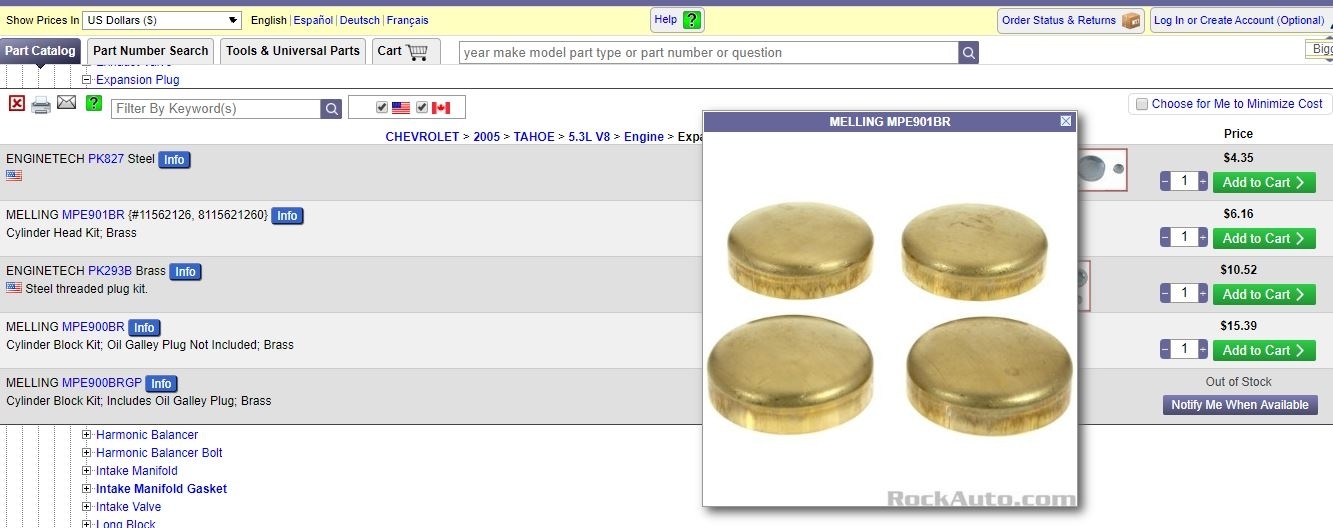Screen dimensions: 1333x528
Task: Toggle the US flag checkbox
Action: coord(382,107)
